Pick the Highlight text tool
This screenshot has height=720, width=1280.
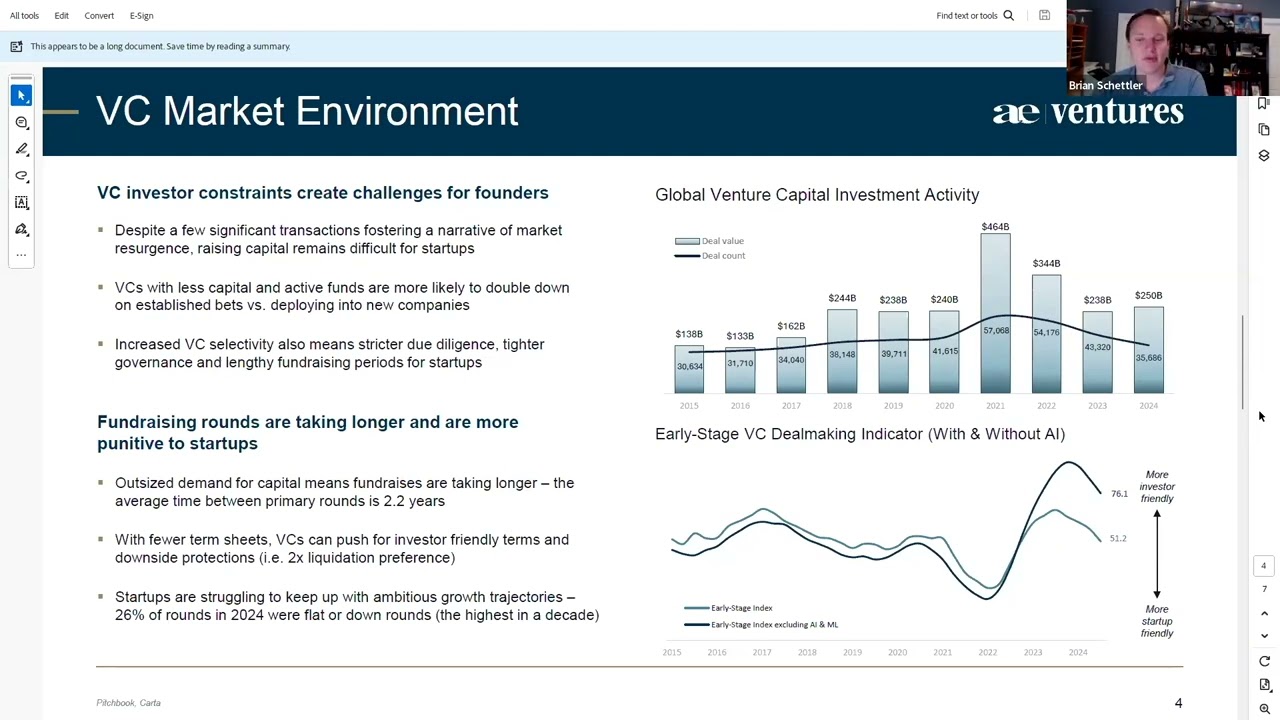(x=21, y=149)
